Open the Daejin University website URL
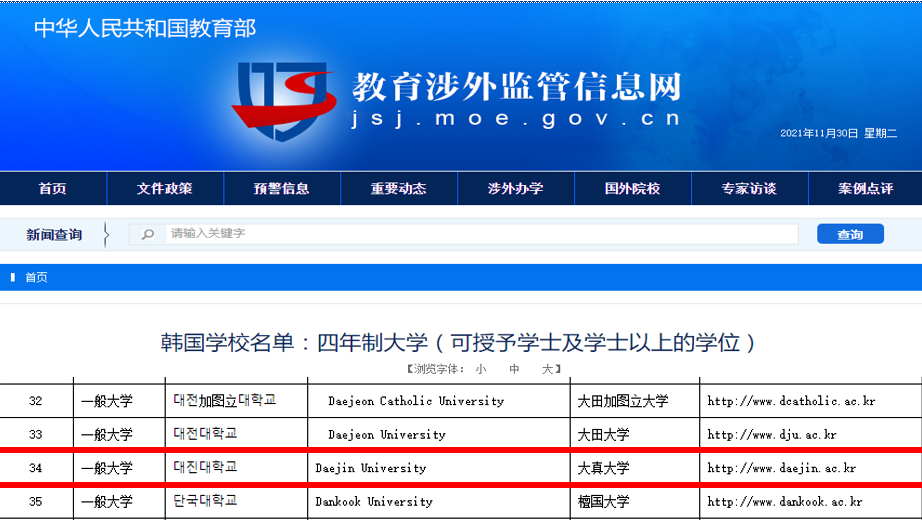The image size is (922, 520). [x=781, y=468]
